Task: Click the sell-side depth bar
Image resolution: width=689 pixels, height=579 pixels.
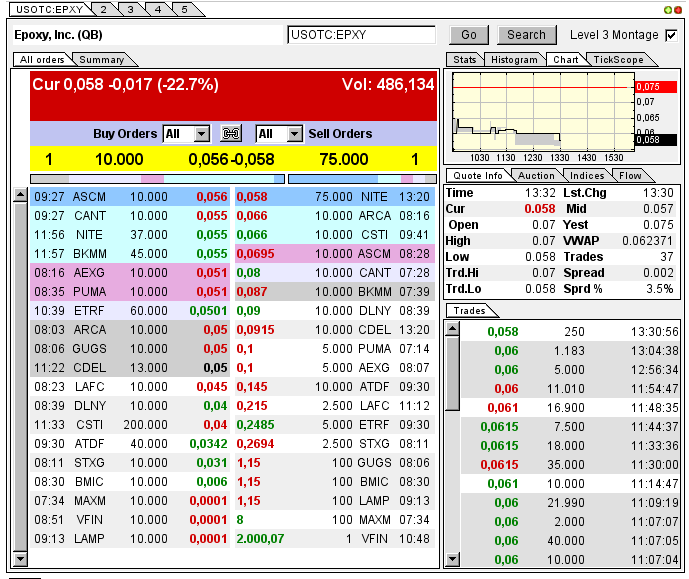Action: (x=363, y=179)
